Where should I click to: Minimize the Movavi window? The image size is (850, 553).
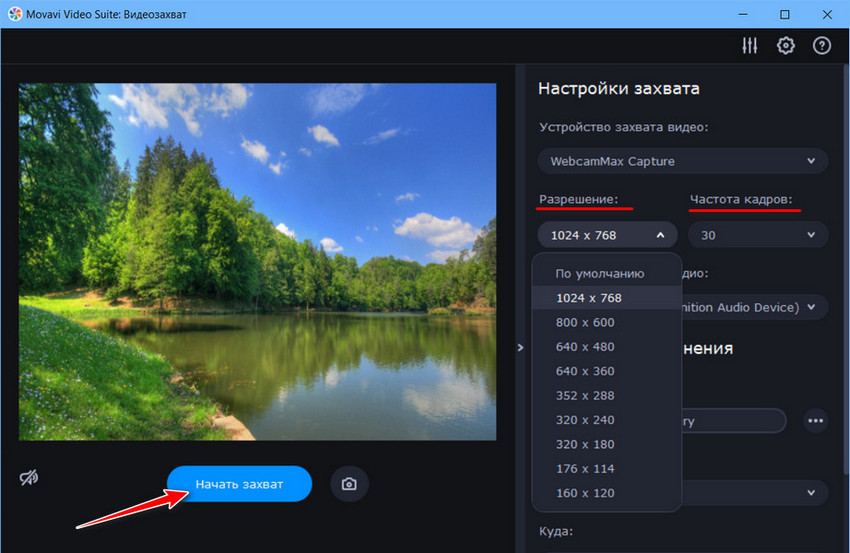(x=743, y=14)
